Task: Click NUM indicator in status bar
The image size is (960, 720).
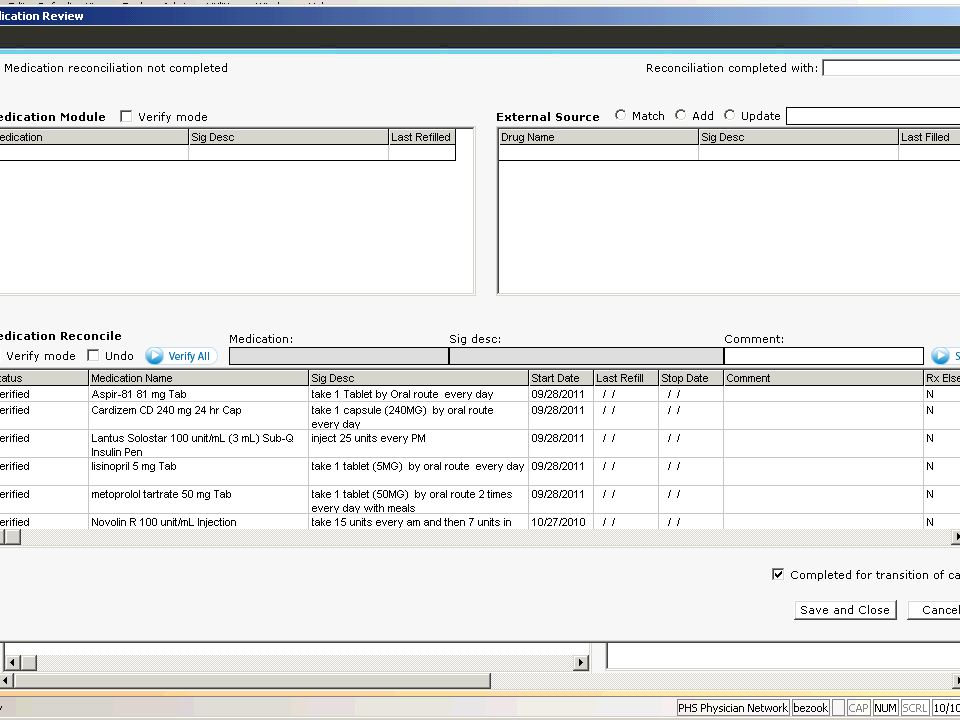Action: click(885, 708)
